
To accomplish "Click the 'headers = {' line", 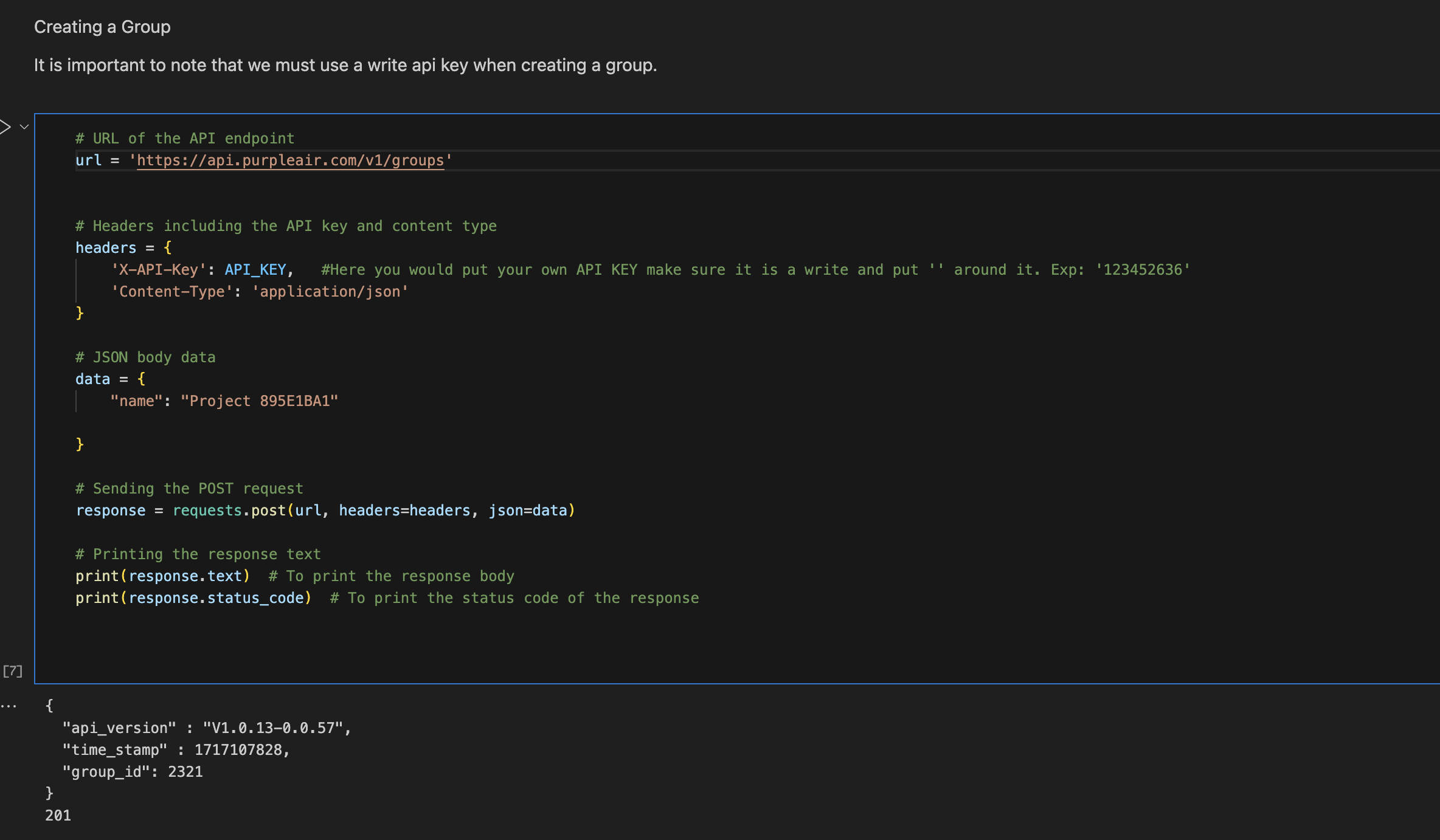I will [123, 248].
